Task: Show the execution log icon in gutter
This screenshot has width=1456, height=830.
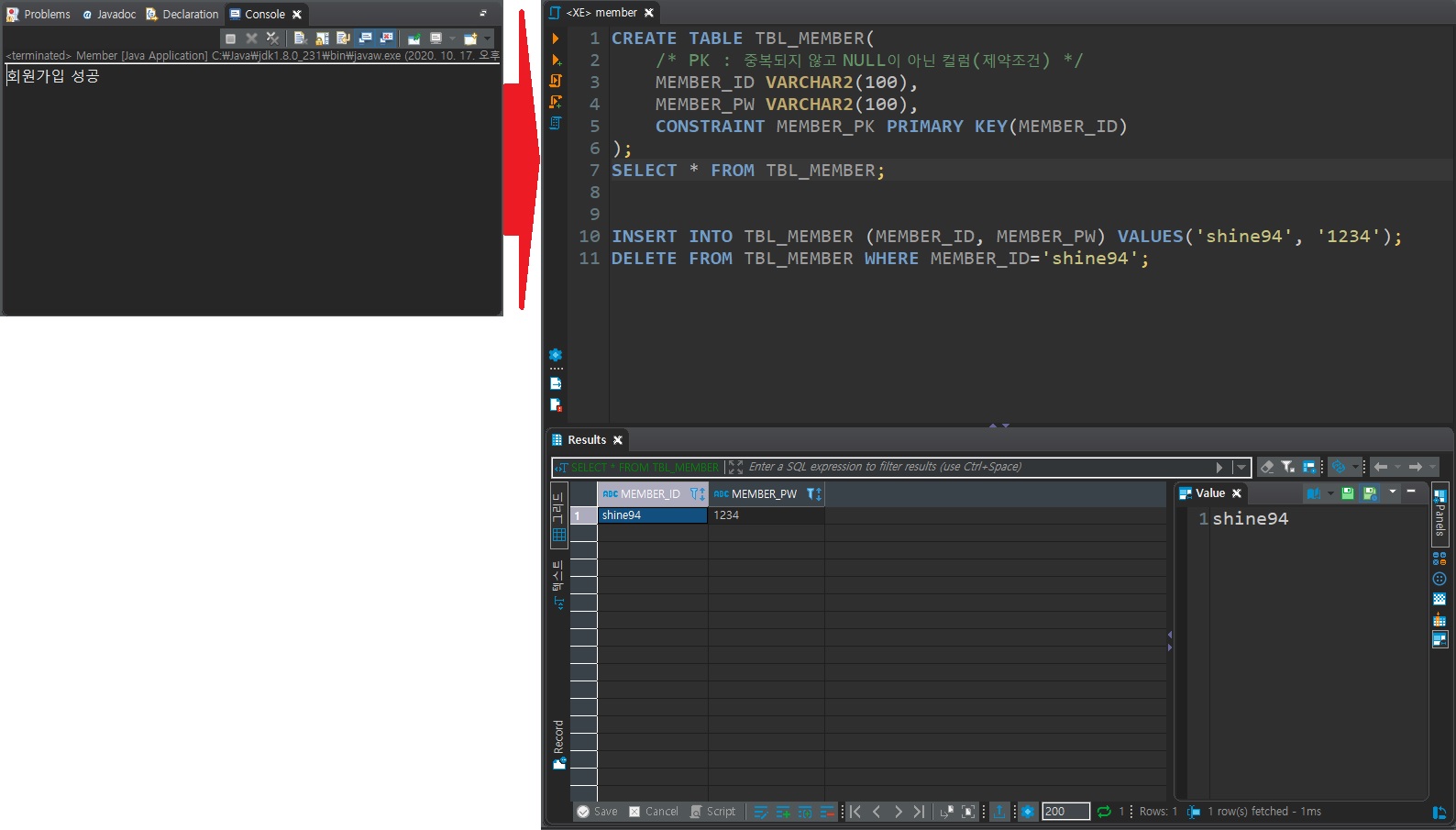Action: tap(556, 404)
